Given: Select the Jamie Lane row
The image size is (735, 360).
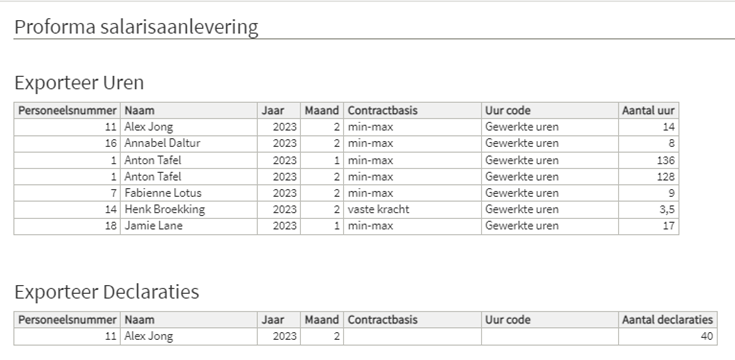Looking at the screenshot, I should click(x=346, y=226).
